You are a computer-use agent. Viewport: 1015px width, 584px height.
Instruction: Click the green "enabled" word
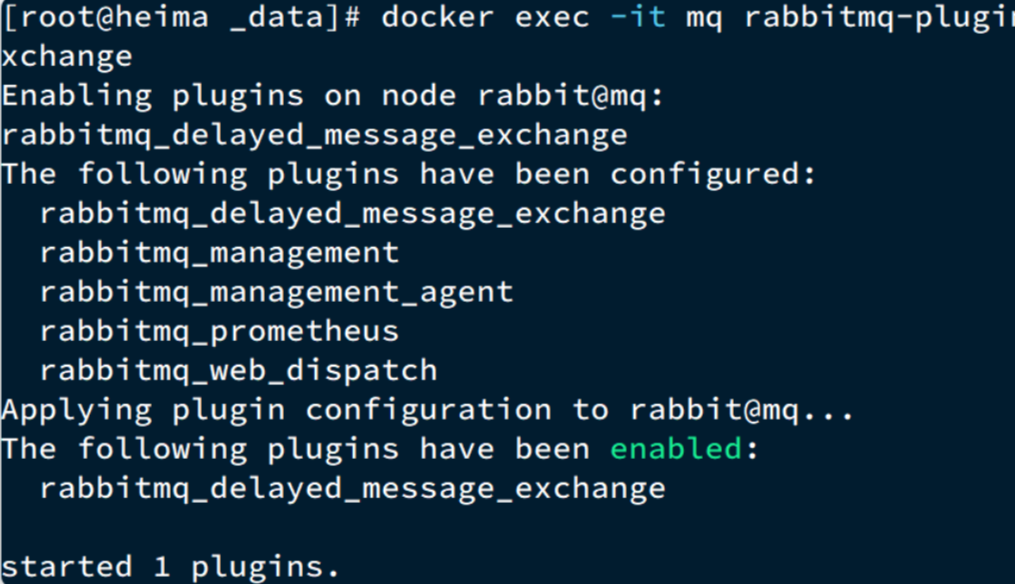676,449
